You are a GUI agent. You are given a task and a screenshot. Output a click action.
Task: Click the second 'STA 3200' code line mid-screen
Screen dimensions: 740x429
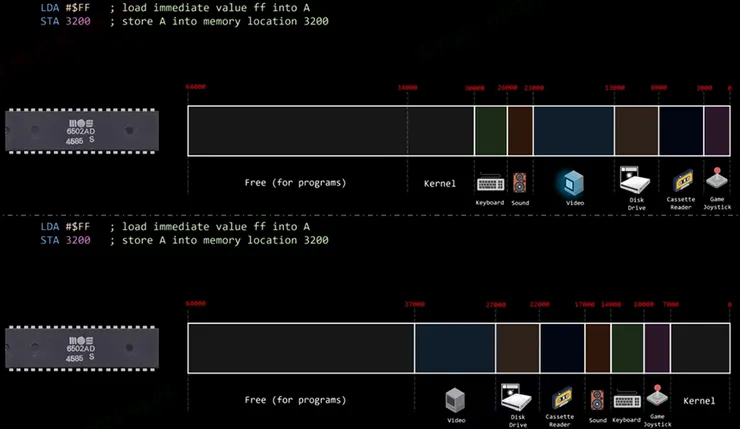65,240
